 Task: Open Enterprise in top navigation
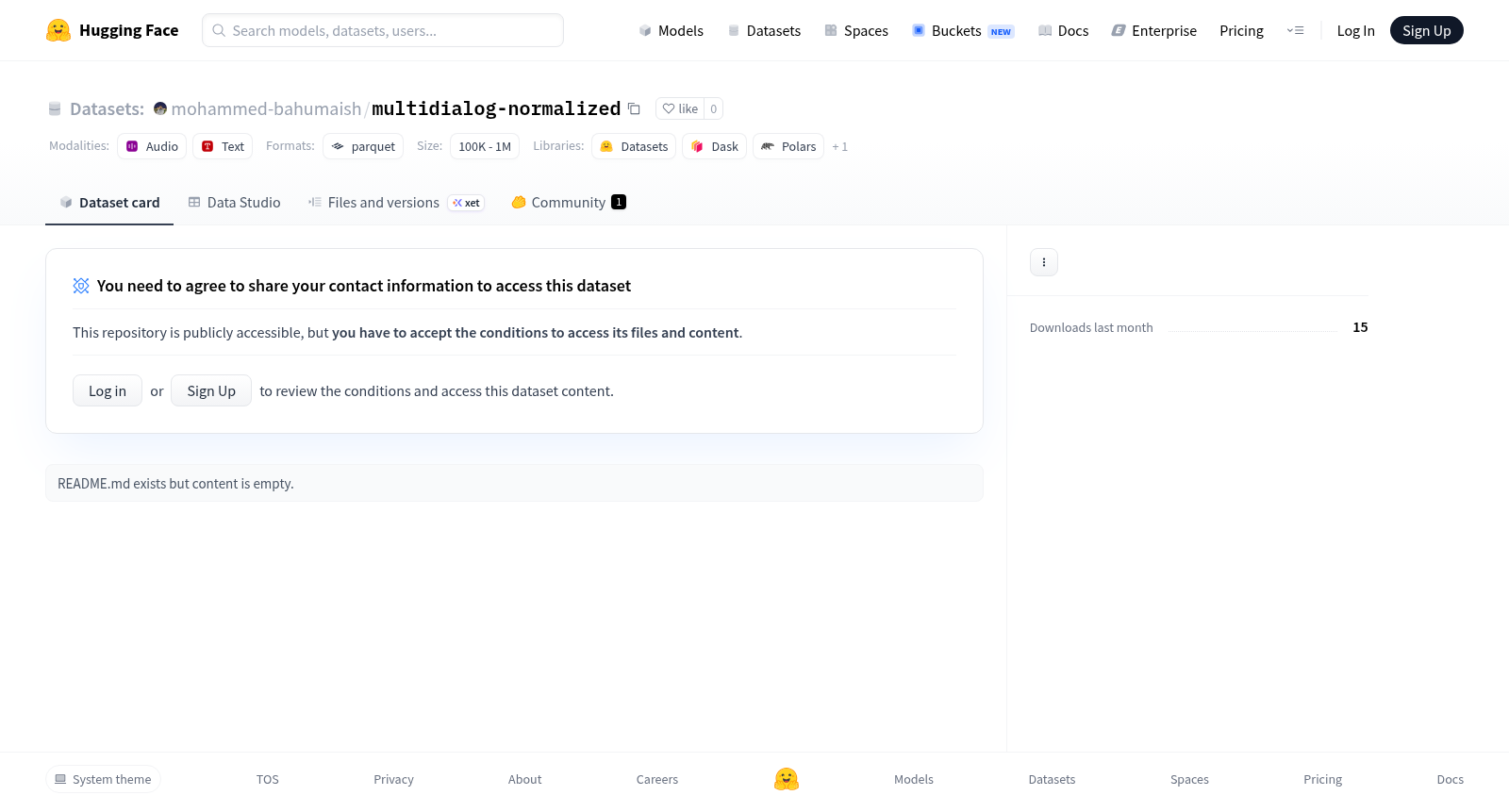tap(1154, 31)
